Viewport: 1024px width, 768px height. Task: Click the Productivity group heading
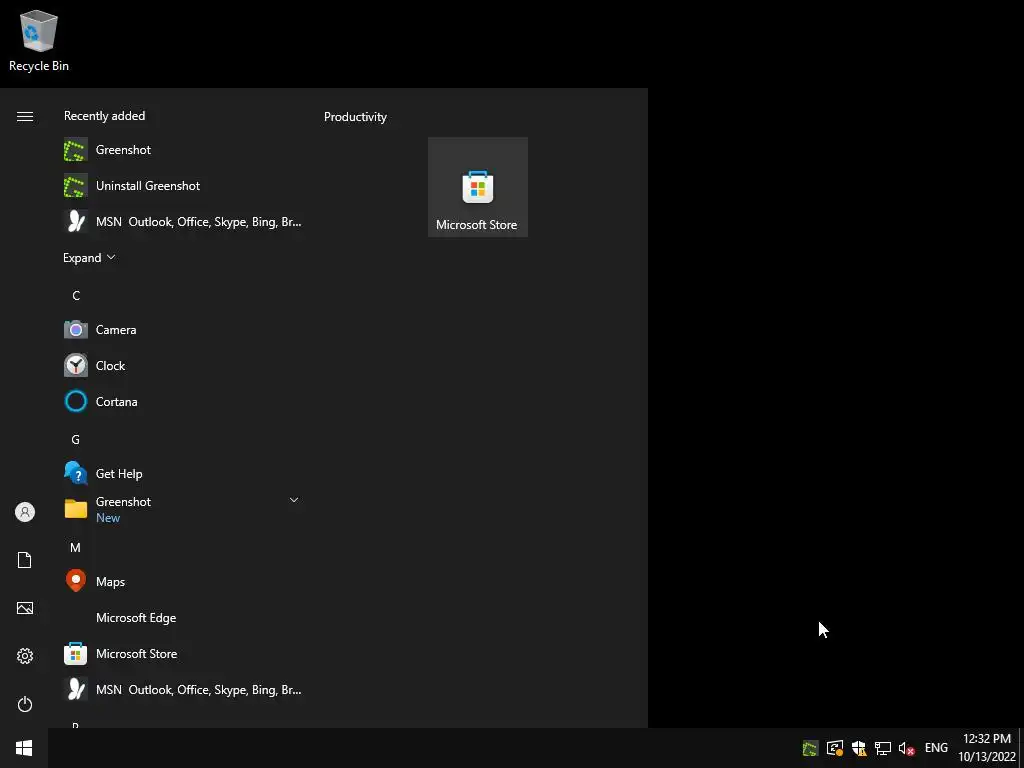355,117
